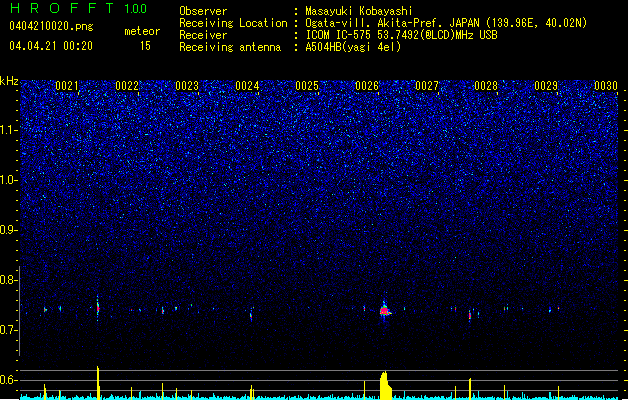Select the filename 0404210020.png
The height and width of the screenshot is (400, 629).
(51, 27)
